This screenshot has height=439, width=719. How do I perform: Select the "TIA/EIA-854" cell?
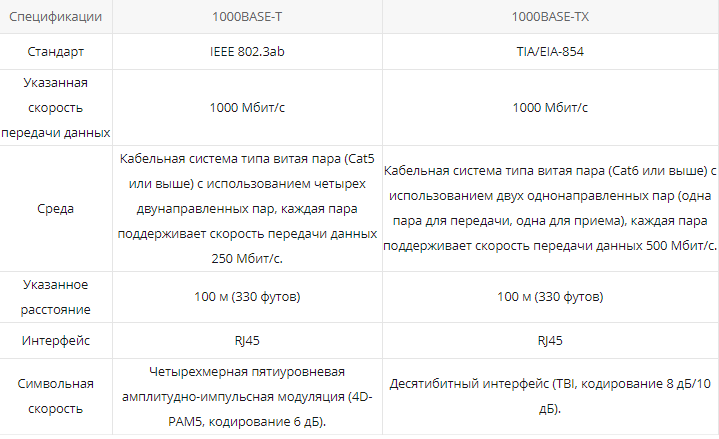click(x=550, y=51)
